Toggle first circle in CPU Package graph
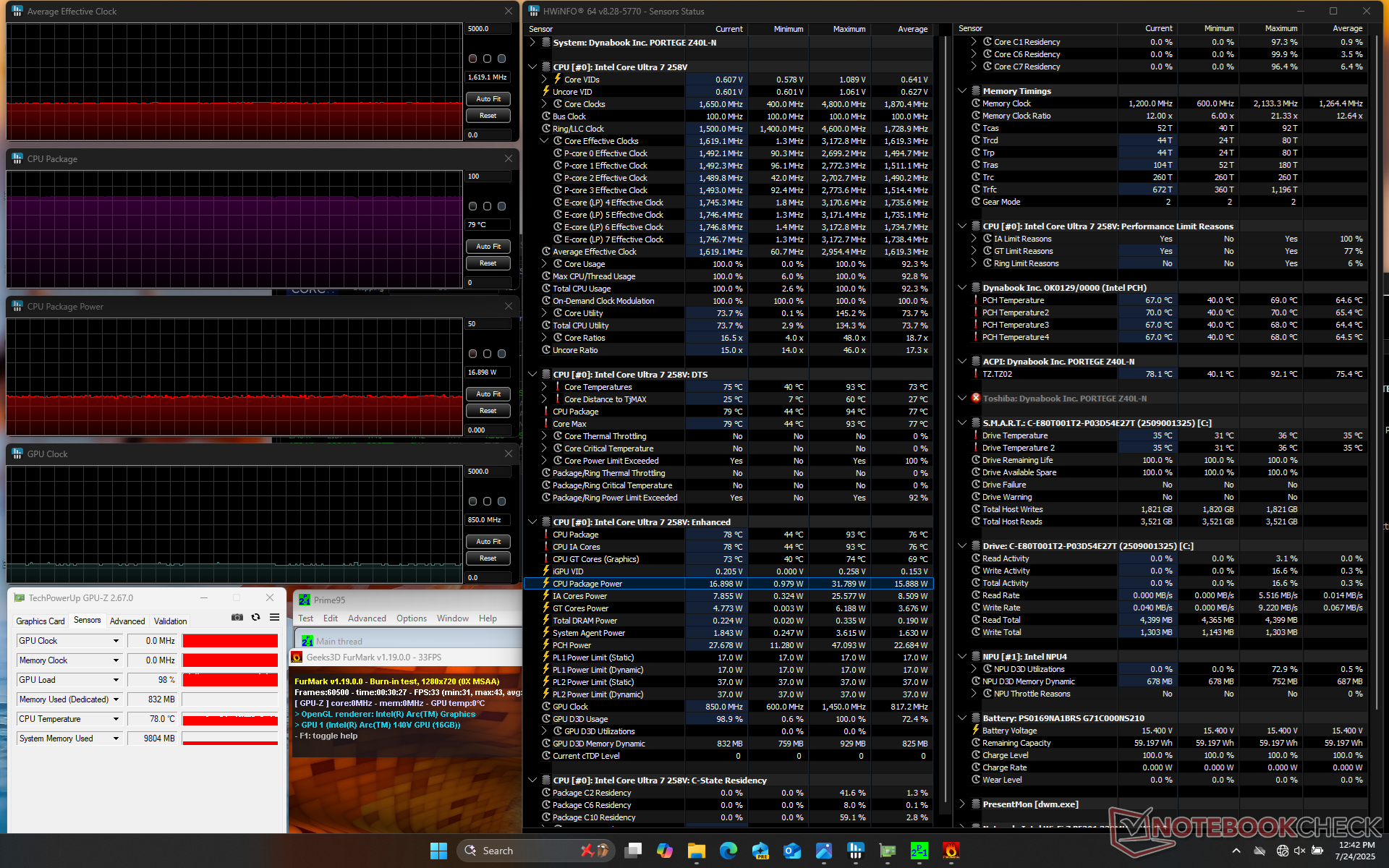This screenshot has width=1389, height=868. pyautogui.click(x=473, y=206)
